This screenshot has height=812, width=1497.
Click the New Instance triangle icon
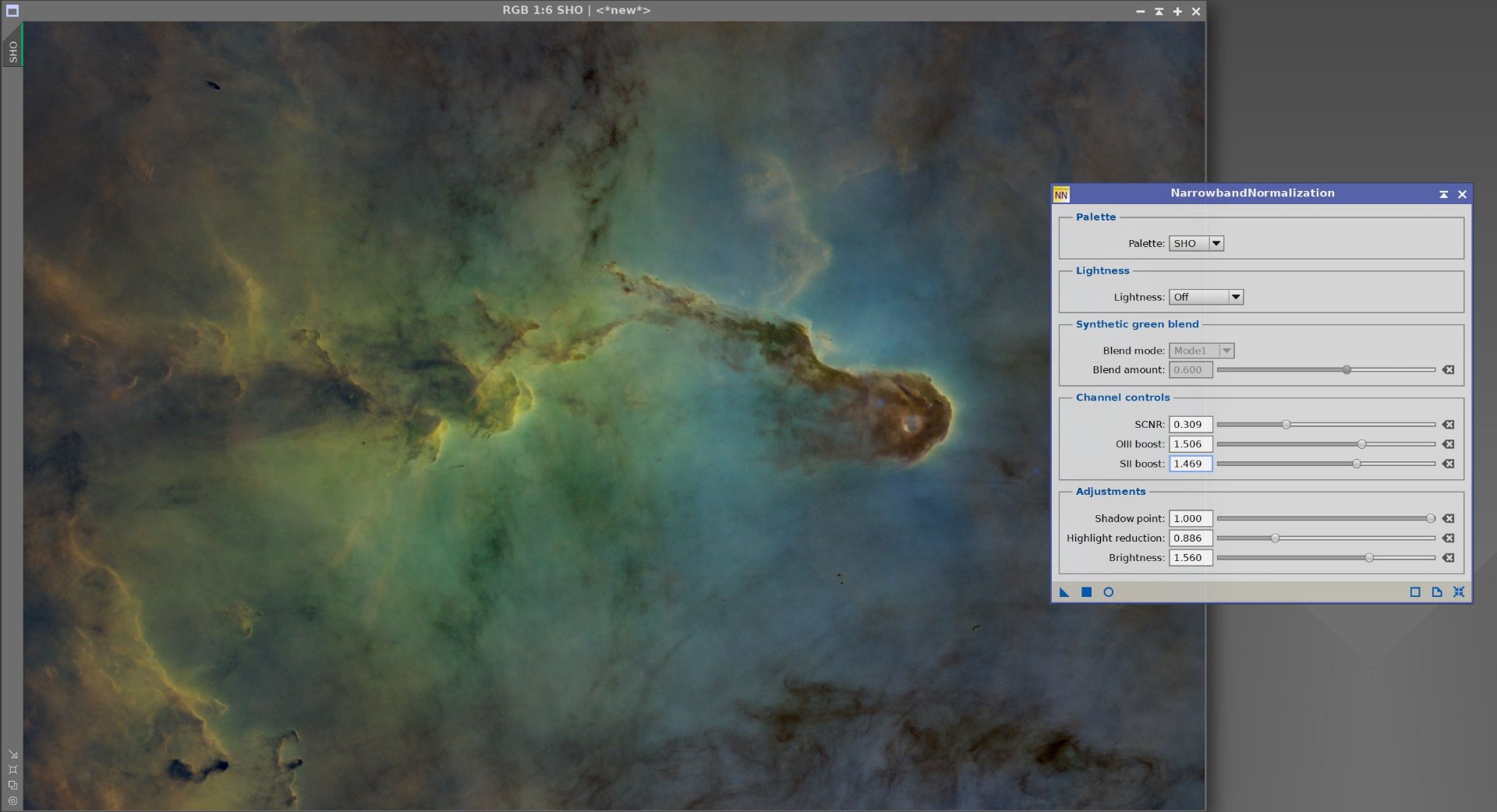coord(1064,592)
